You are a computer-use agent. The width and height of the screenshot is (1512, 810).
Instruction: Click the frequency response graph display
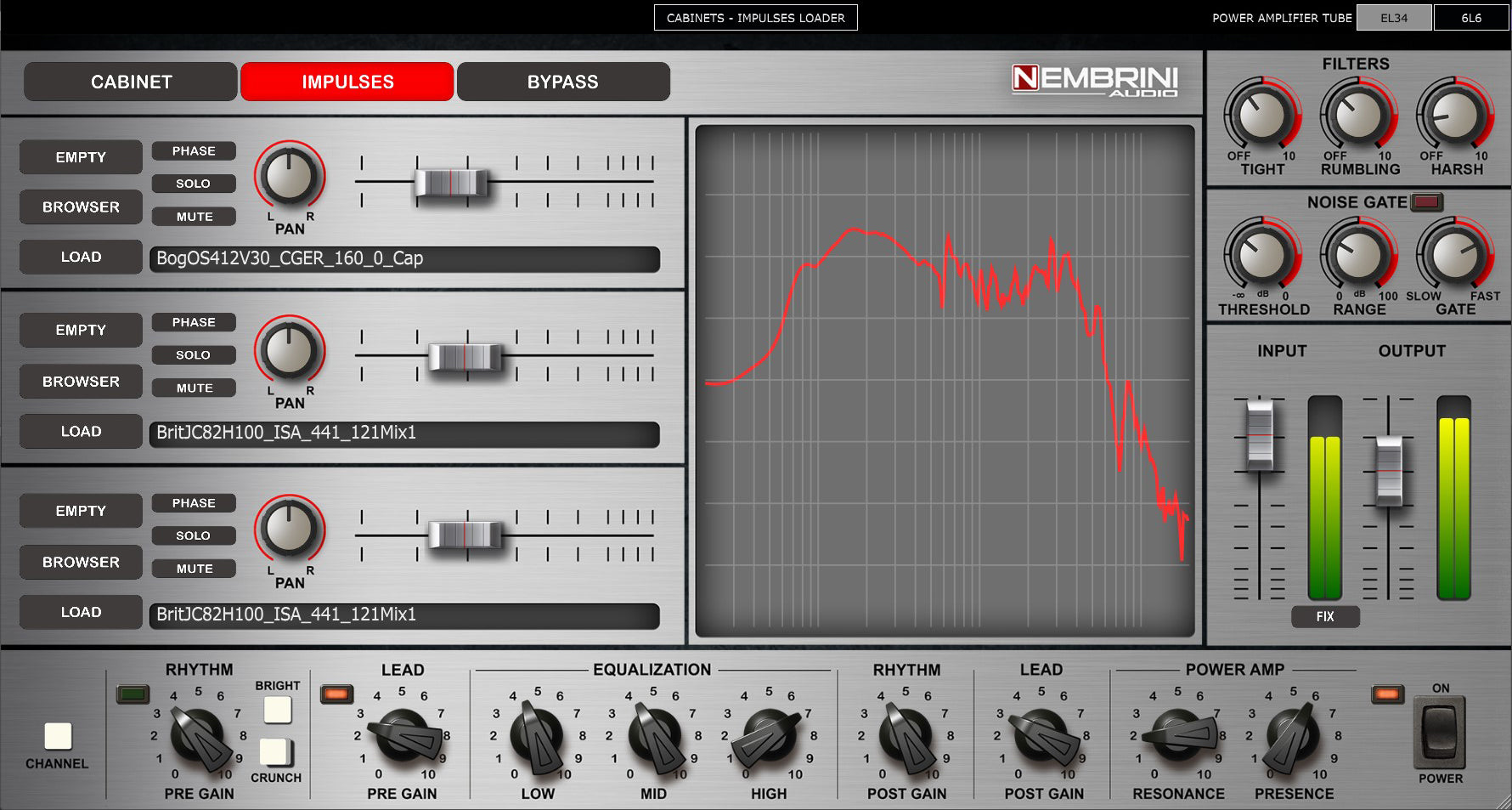coord(945,381)
